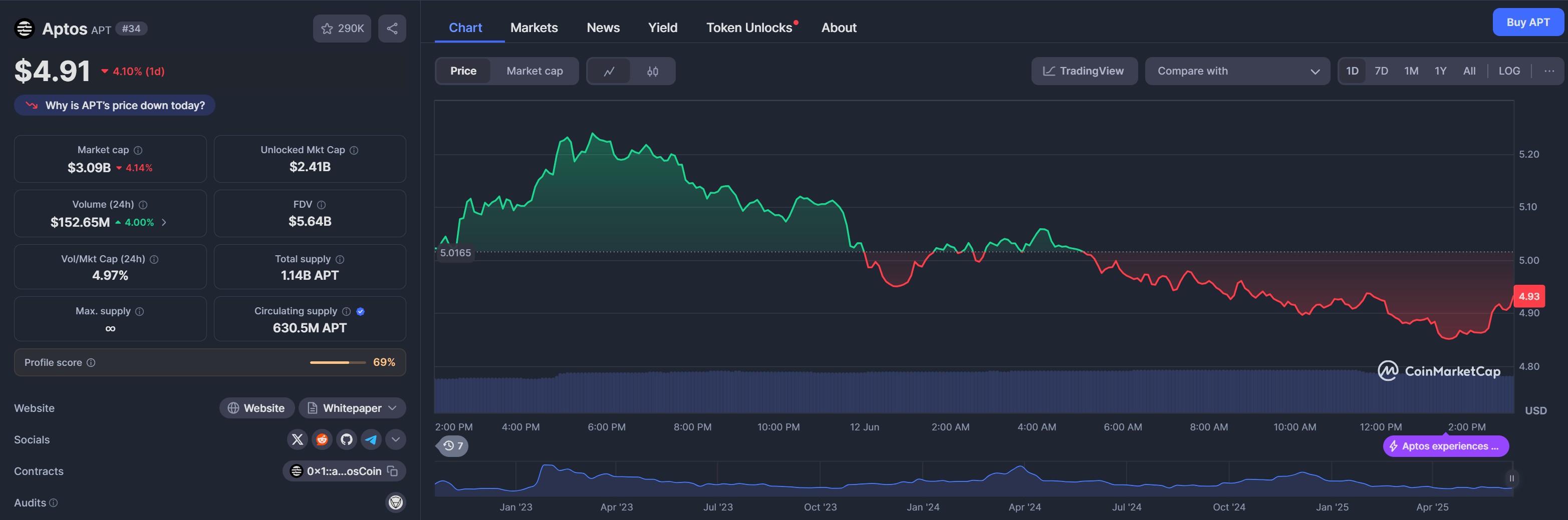The image size is (1568, 520).
Task: Open the Compare with dropdown
Action: [x=1237, y=71]
